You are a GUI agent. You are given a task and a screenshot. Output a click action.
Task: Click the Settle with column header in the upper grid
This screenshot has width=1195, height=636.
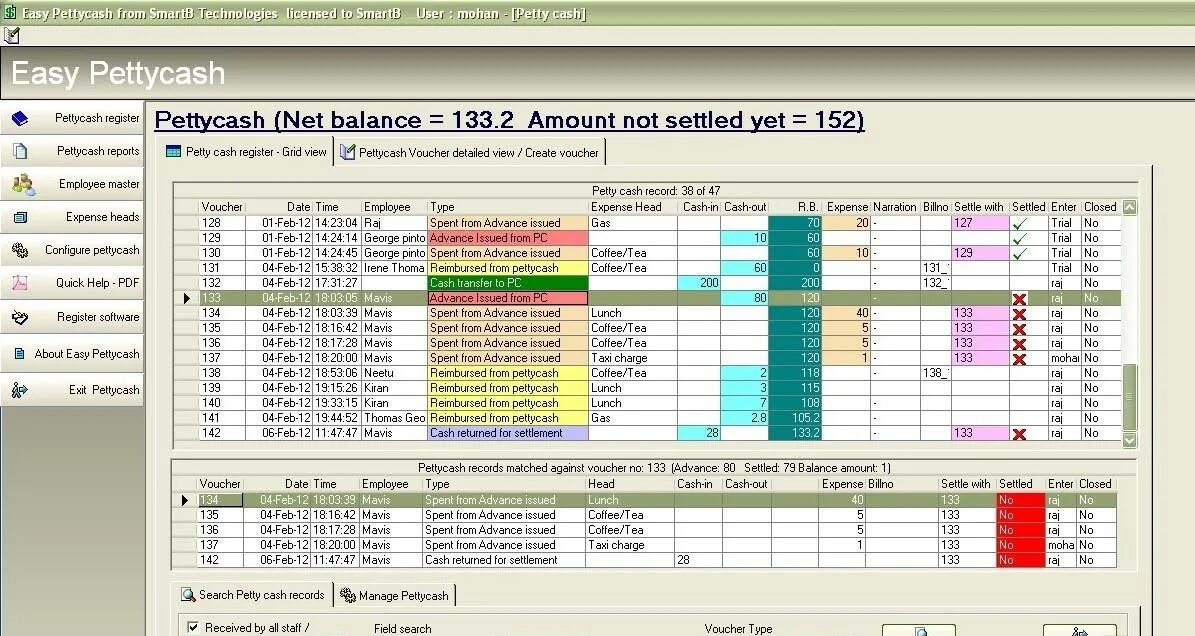pos(979,207)
